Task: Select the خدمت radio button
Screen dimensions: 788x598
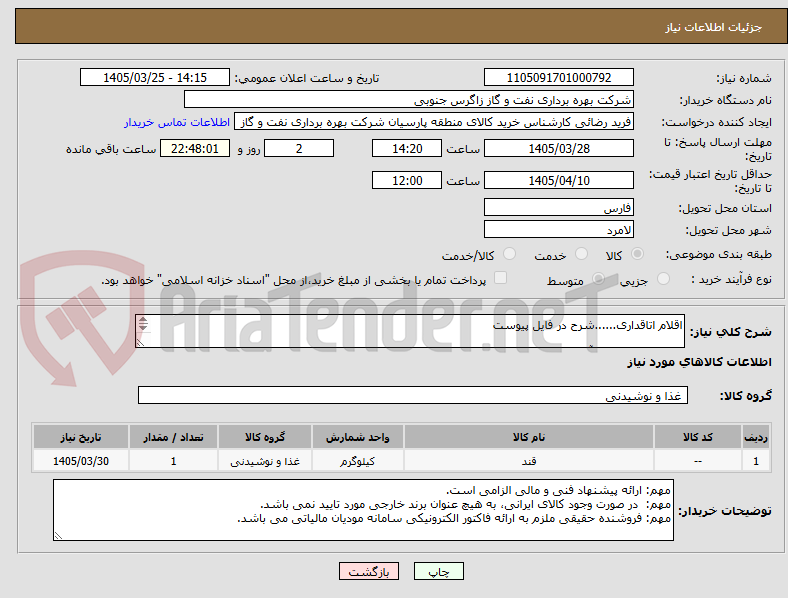Action: click(x=581, y=254)
